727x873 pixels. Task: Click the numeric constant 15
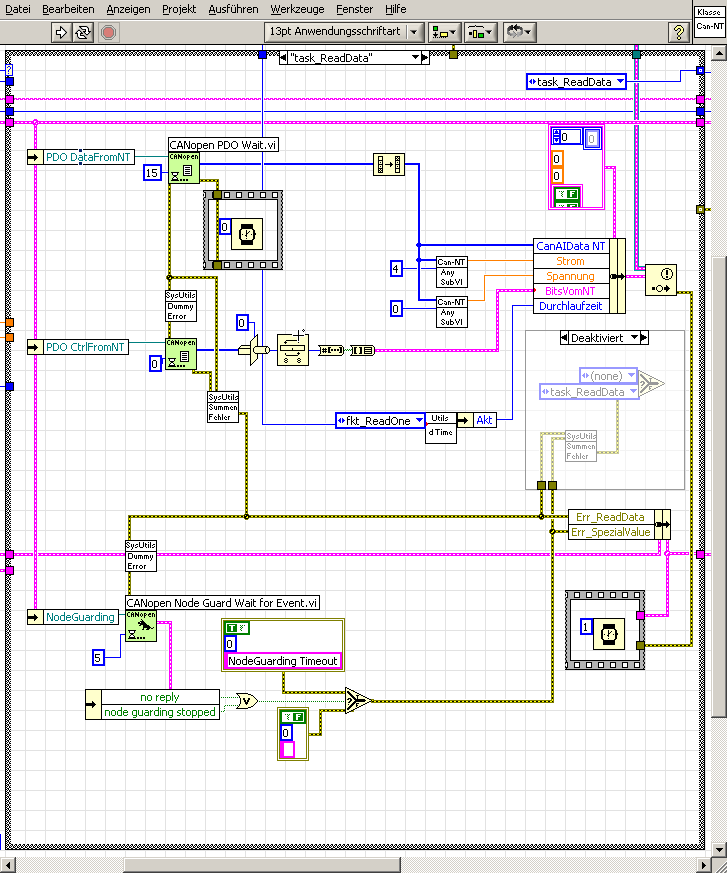(x=152, y=173)
